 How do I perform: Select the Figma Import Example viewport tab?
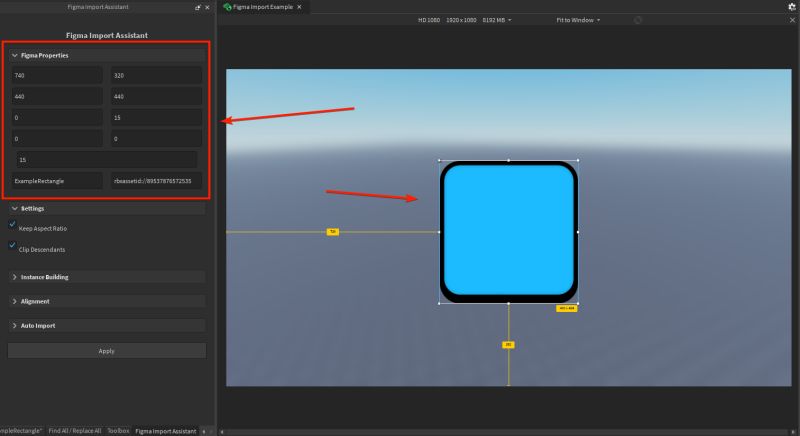coord(263,7)
